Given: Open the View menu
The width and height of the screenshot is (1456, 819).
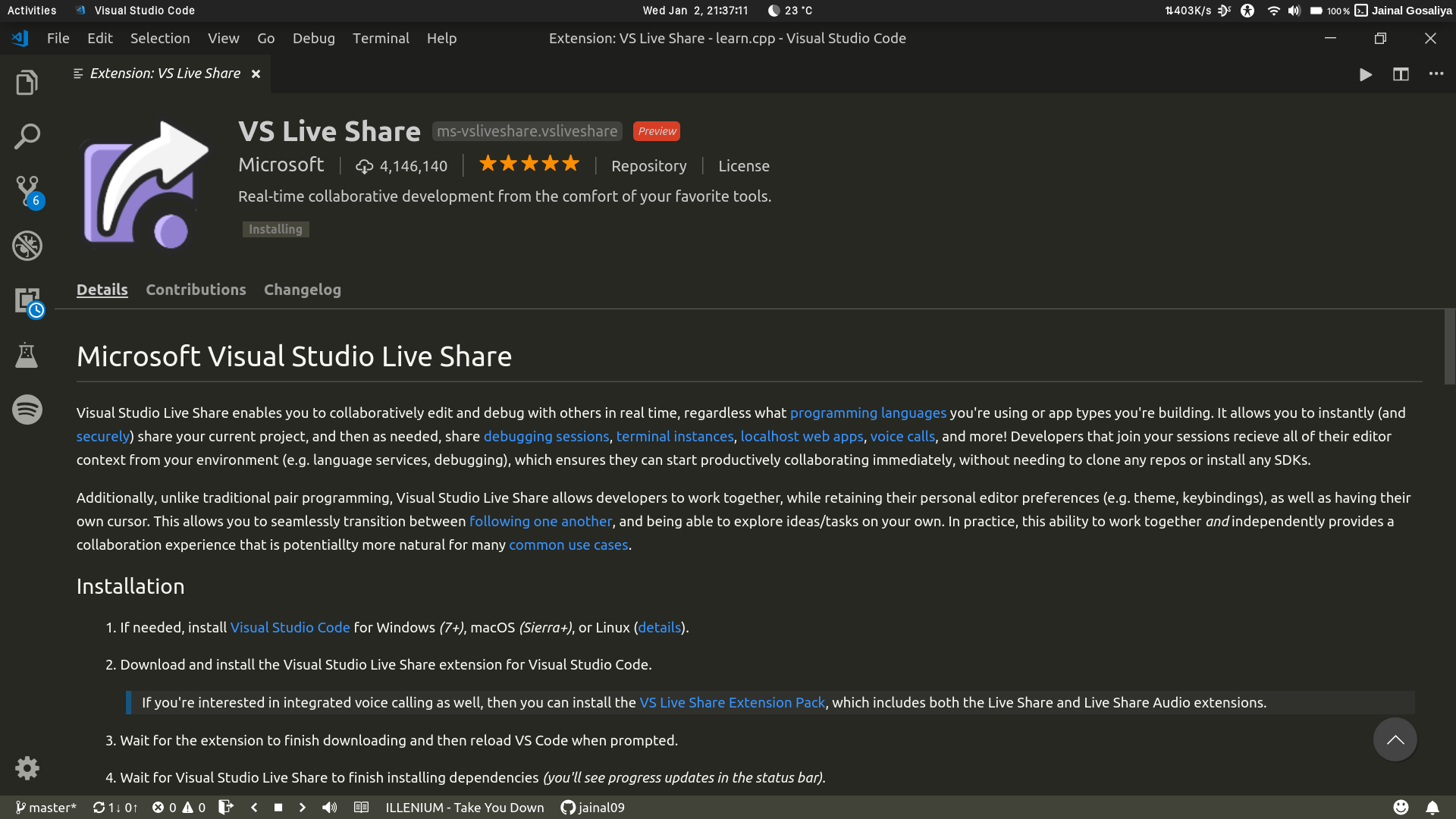Looking at the screenshot, I should 224,38.
